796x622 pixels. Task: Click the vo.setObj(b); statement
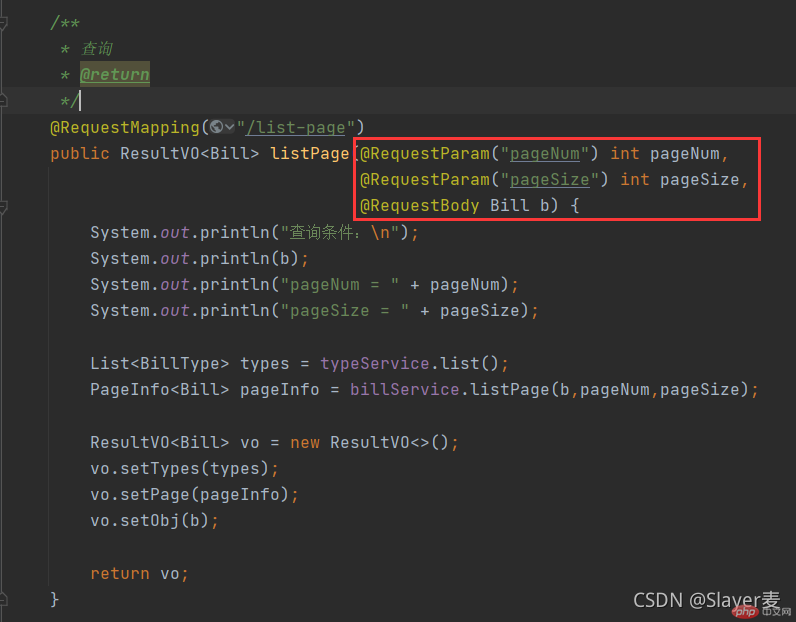[x=154, y=520]
